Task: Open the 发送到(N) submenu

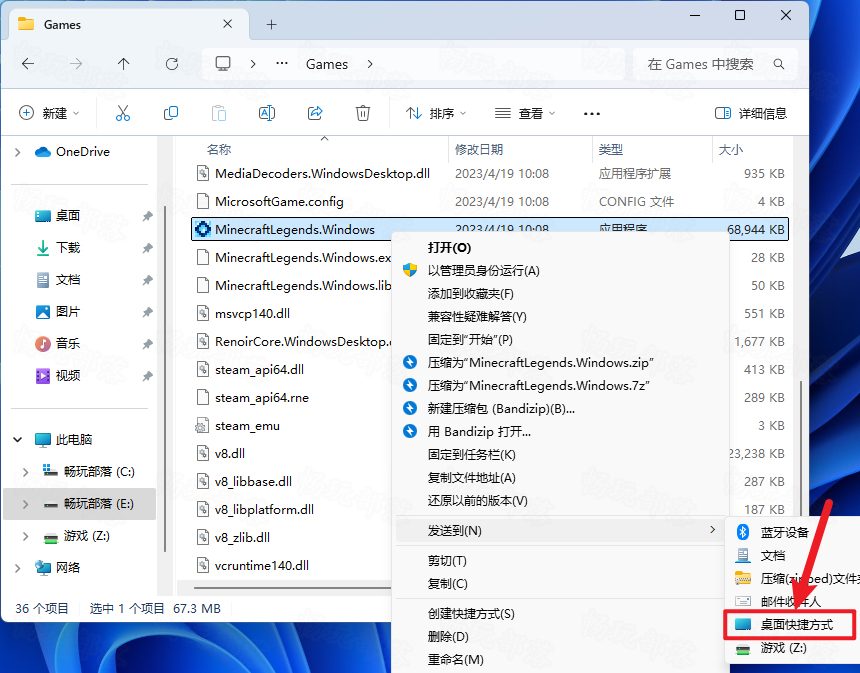Action: click(561, 530)
